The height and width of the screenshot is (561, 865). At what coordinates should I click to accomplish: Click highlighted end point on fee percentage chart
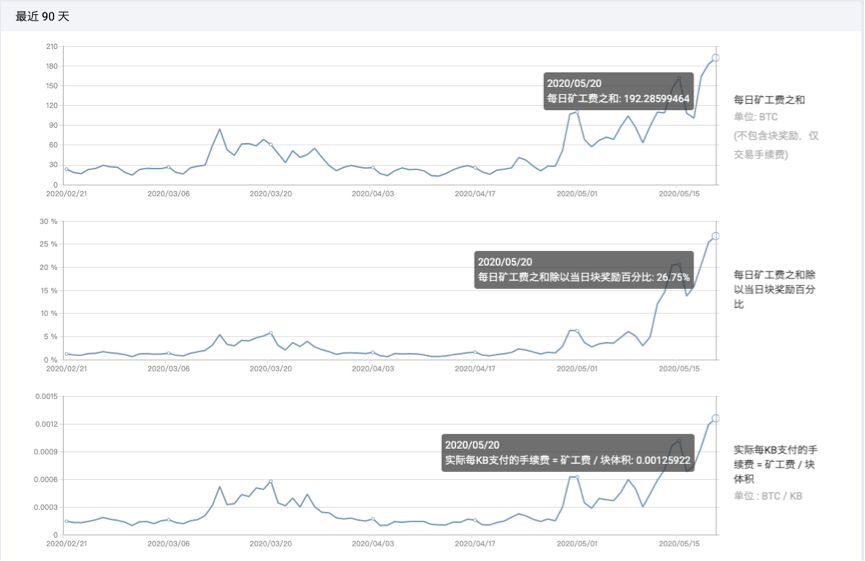click(x=715, y=236)
